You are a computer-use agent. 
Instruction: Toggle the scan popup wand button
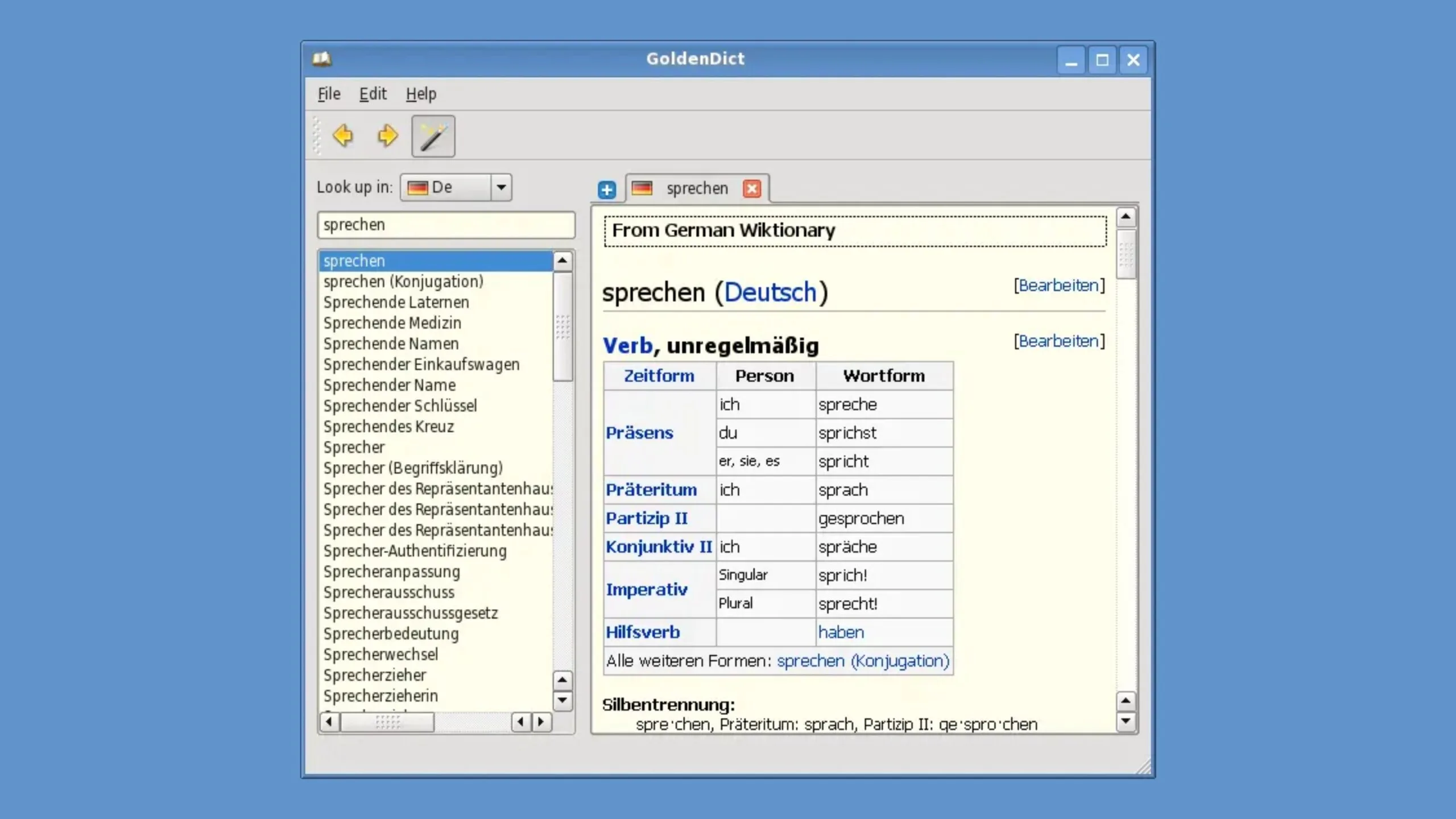coord(433,136)
